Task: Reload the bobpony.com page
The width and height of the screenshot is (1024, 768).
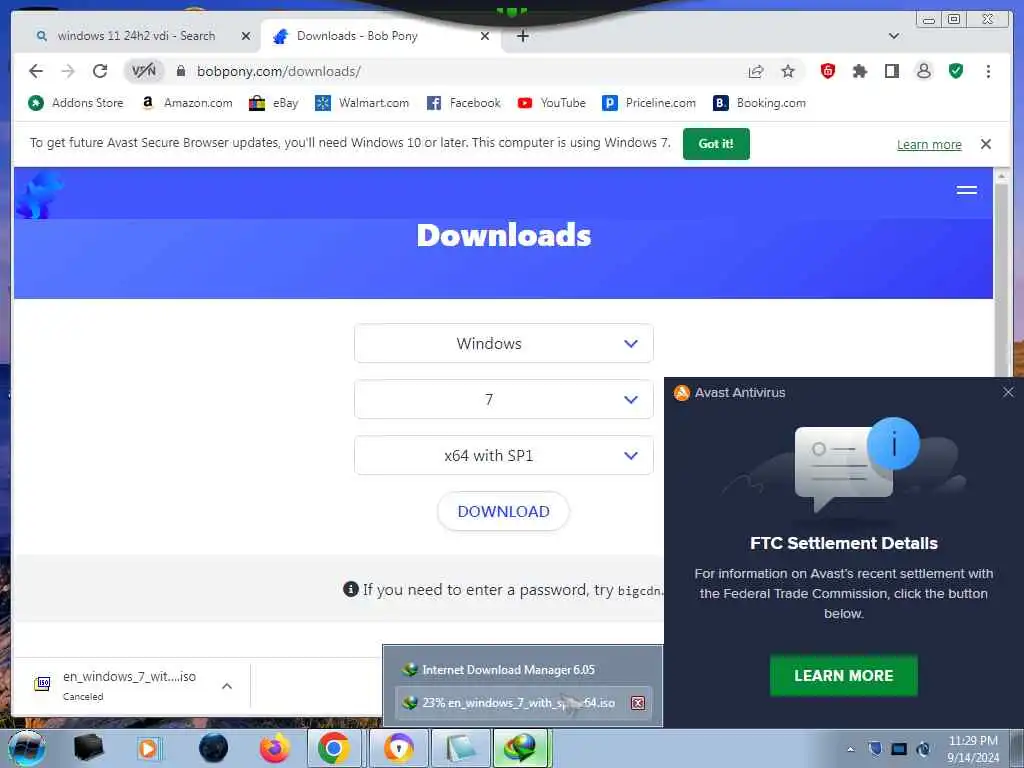Action: 100,71
